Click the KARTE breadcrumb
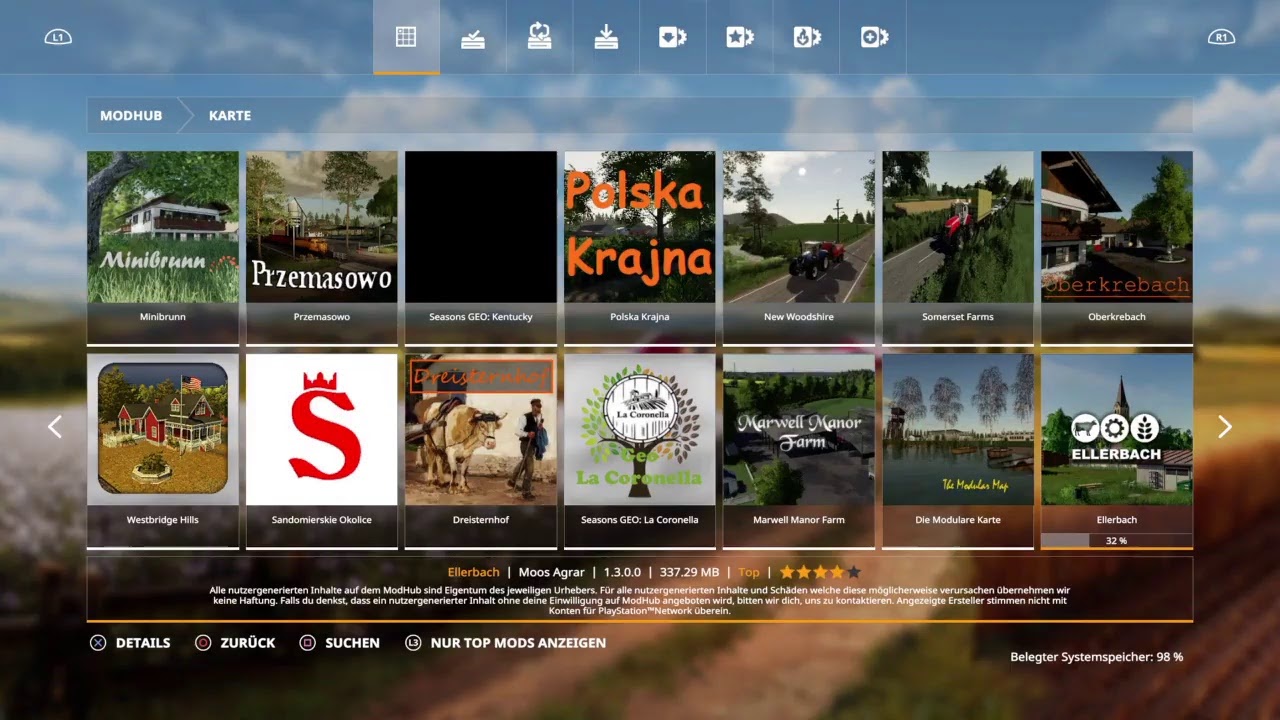The image size is (1280, 720). (x=230, y=116)
